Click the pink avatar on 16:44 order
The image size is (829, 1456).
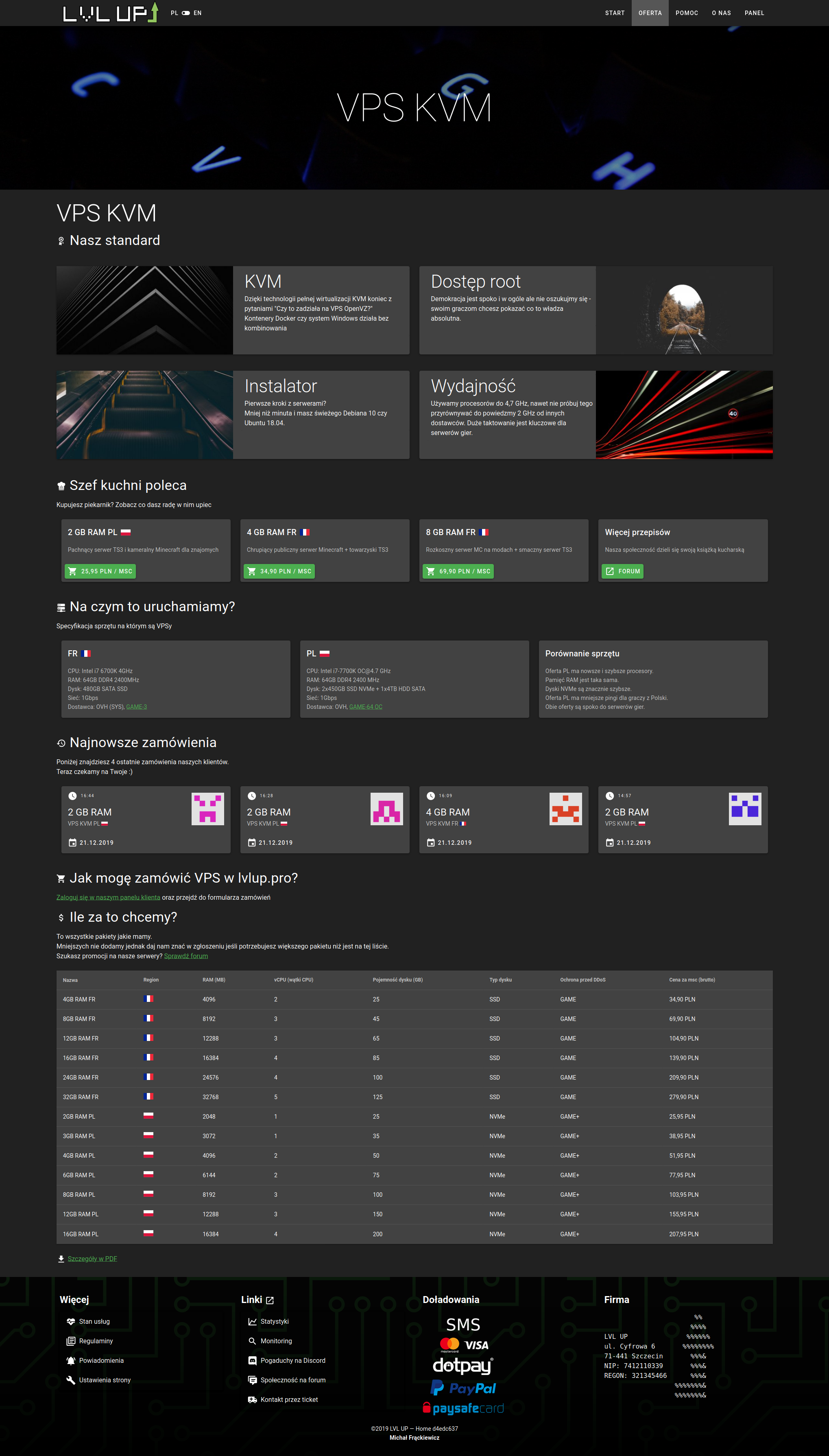click(x=207, y=809)
